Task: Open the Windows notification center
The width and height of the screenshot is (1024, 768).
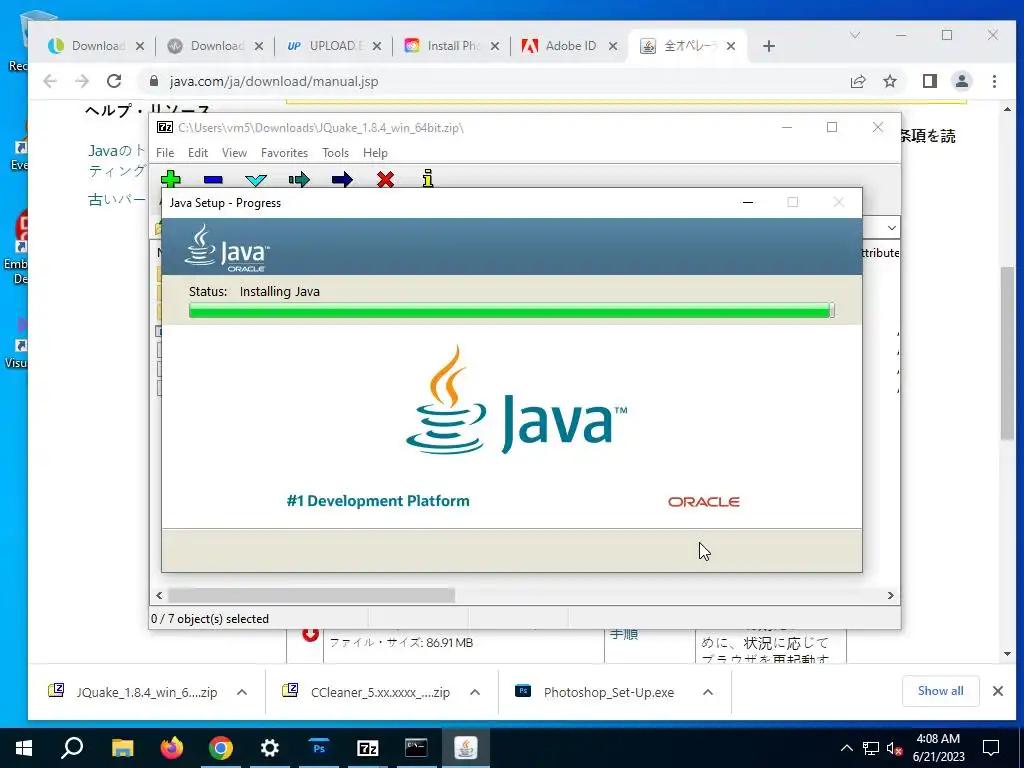Action: (x=991, y=748)
